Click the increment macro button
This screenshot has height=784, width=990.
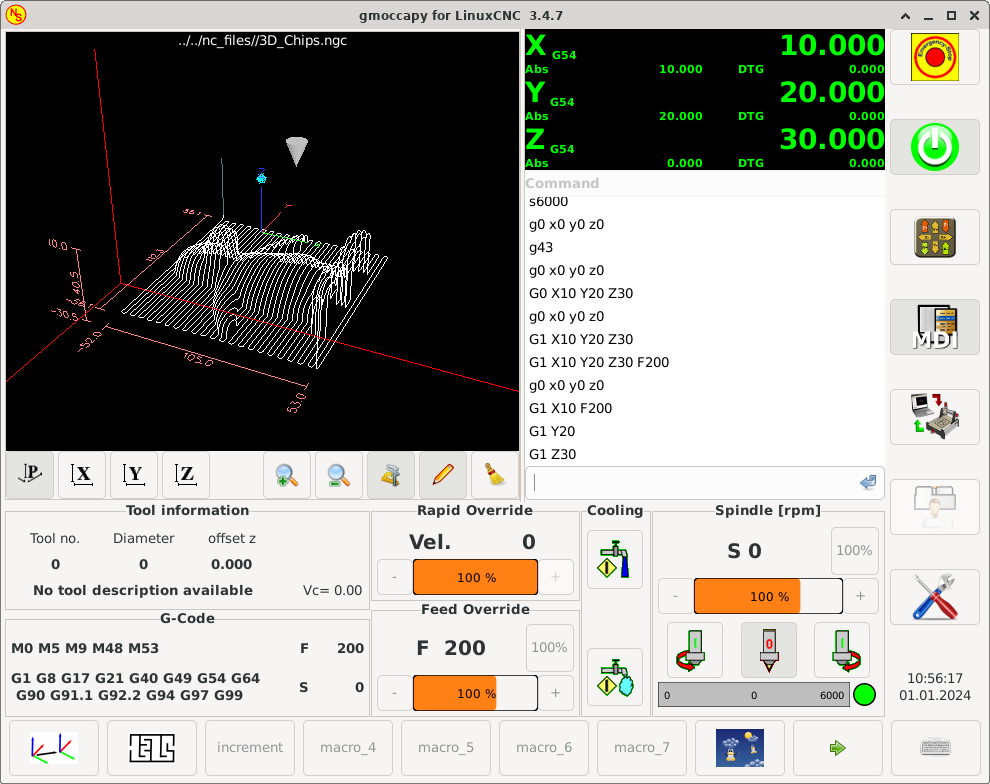coord(250,748)
